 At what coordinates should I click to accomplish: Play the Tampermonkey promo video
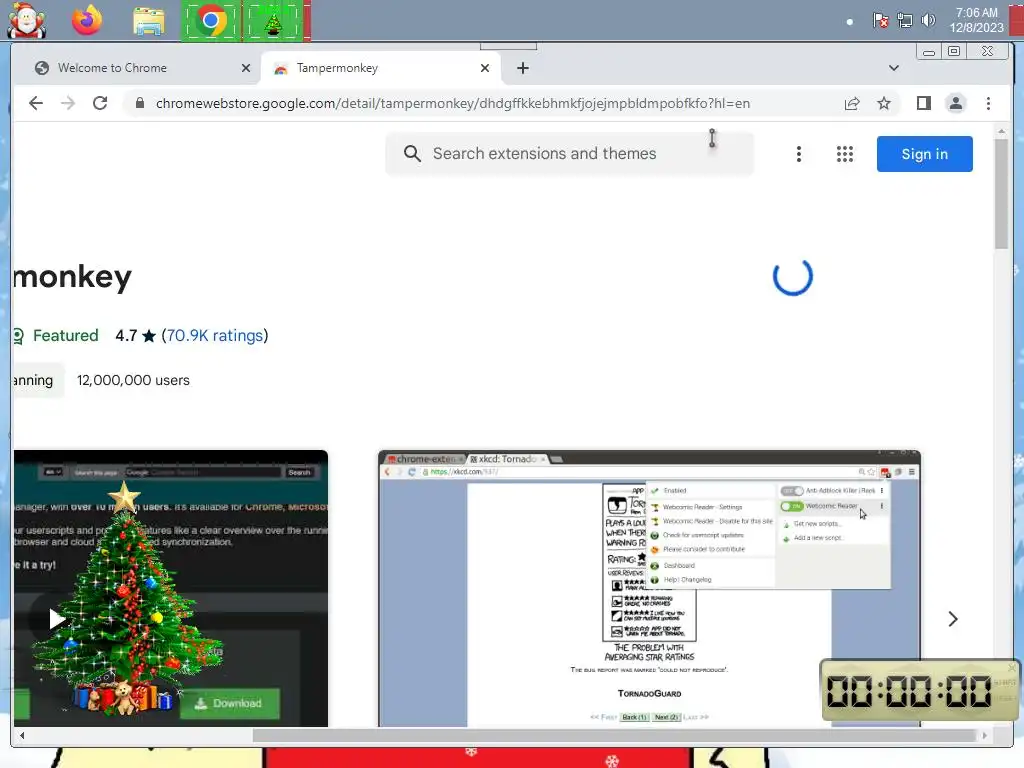click(56, 618)
